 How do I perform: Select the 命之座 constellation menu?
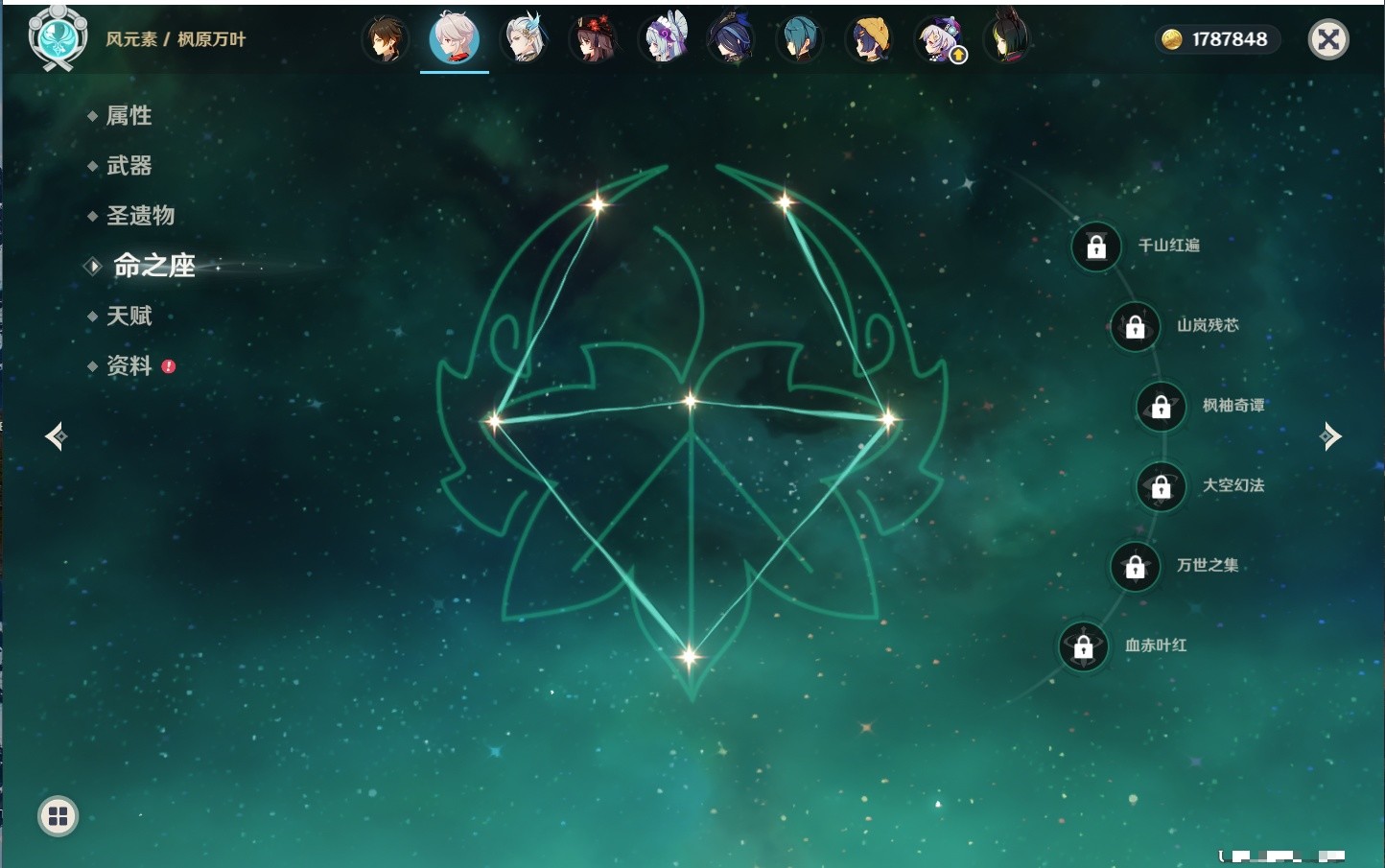pos(153,266)
